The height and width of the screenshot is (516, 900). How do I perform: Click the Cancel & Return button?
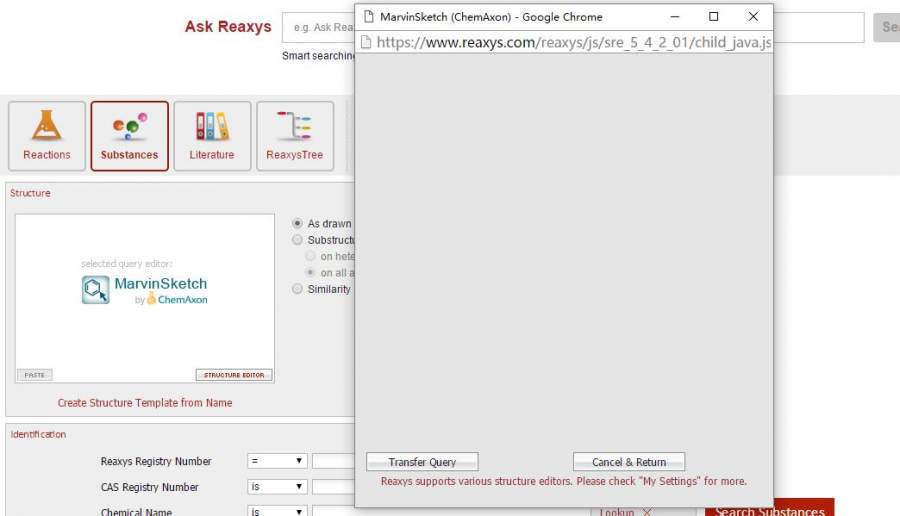tap(629, 462)
